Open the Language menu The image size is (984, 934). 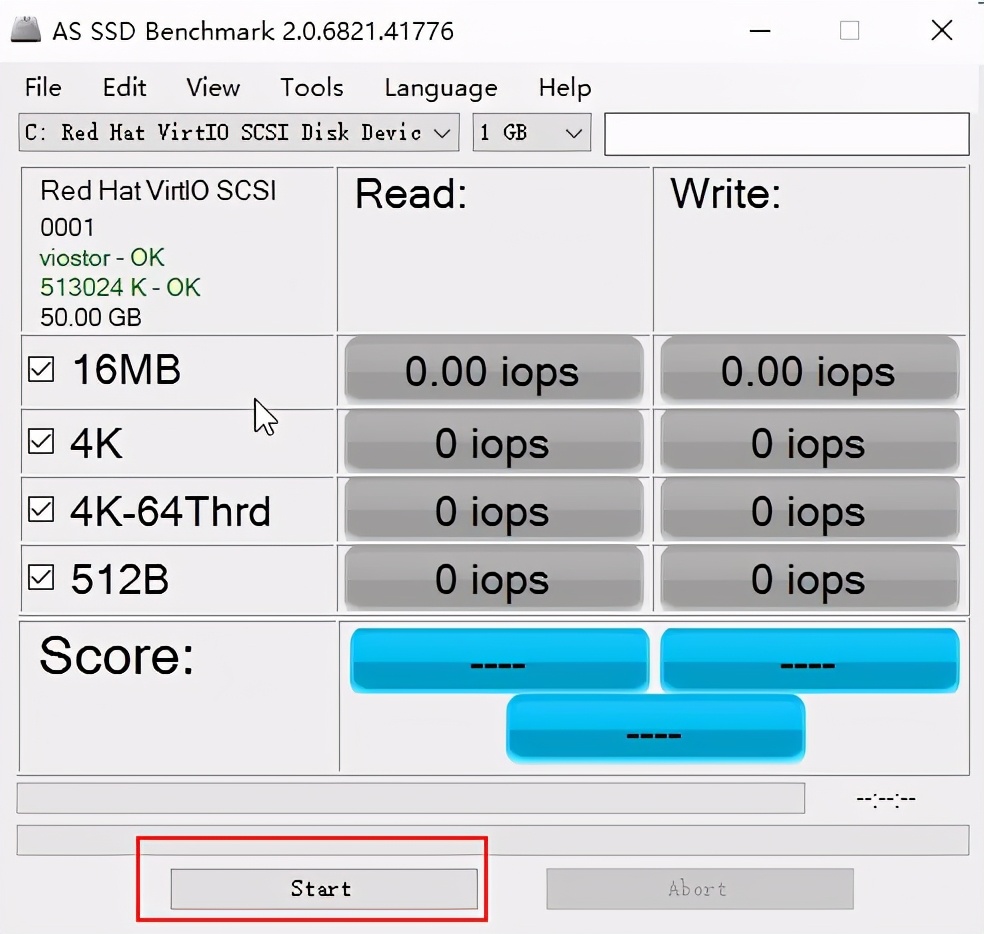[441, 88]
